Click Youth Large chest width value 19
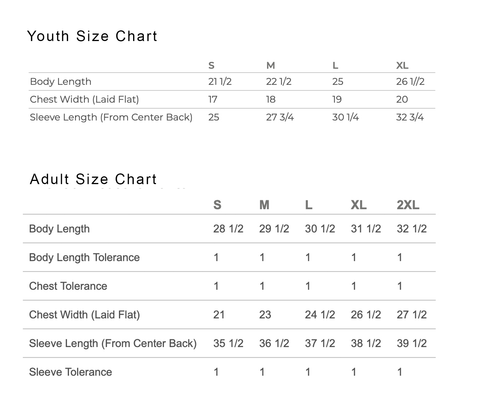Image resolution: width=480 pixels, height=411 pixels. (337, 99)
